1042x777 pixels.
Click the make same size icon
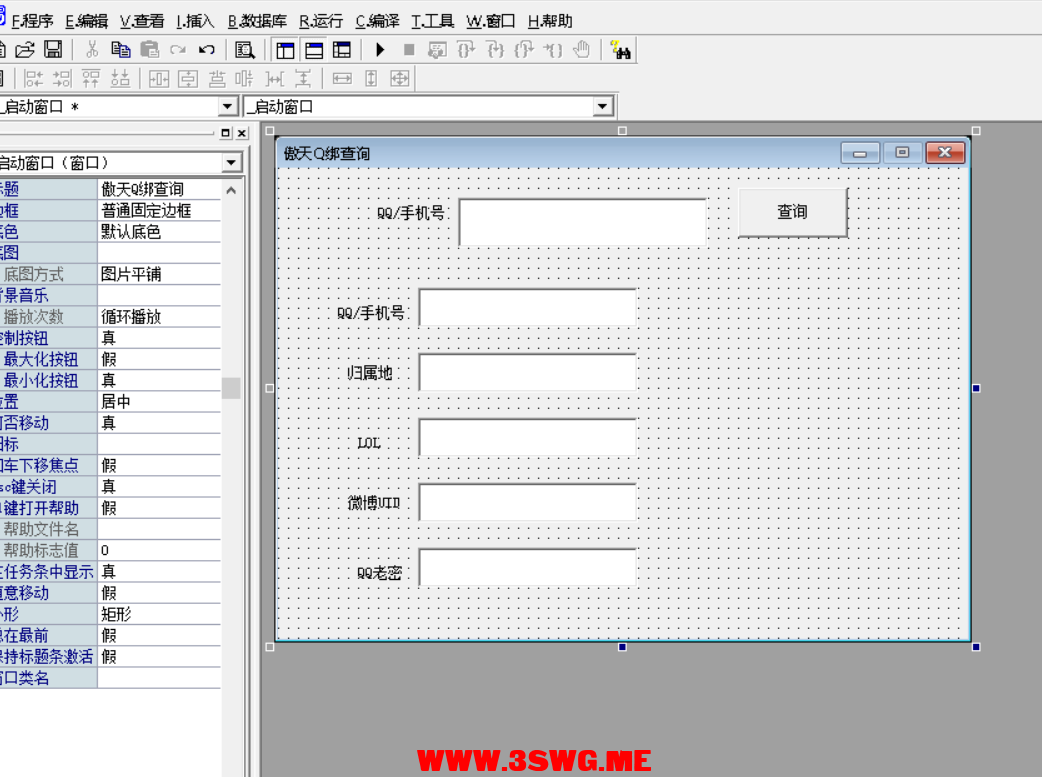tap(399, 78)
